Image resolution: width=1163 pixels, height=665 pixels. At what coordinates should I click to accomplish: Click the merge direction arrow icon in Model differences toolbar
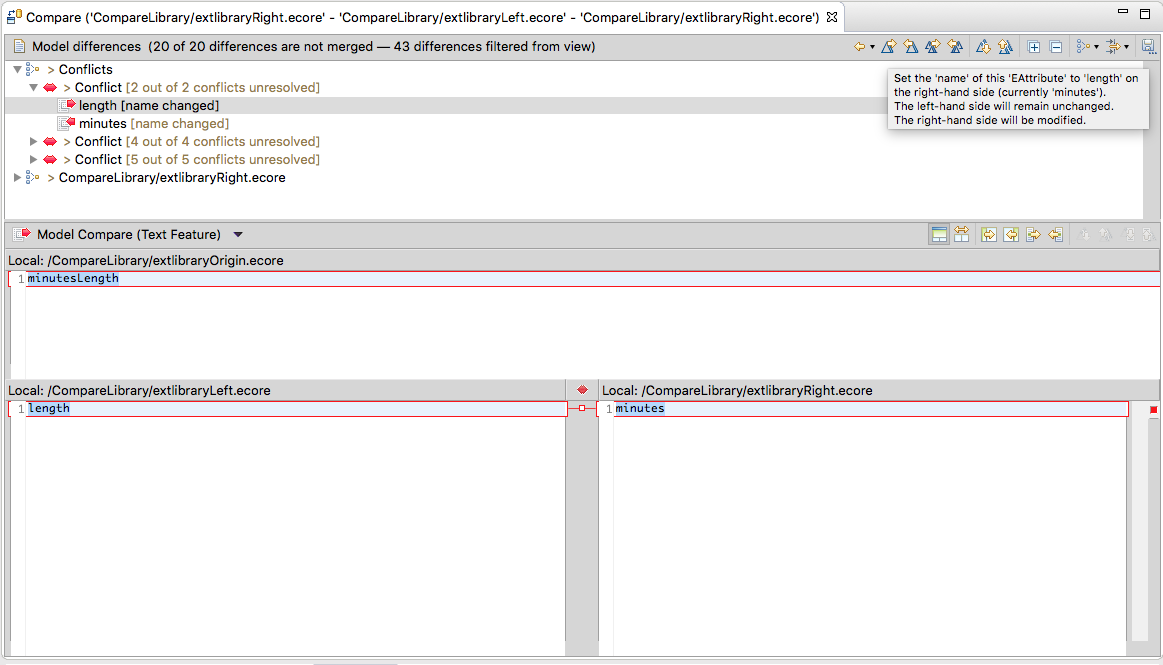860,47
